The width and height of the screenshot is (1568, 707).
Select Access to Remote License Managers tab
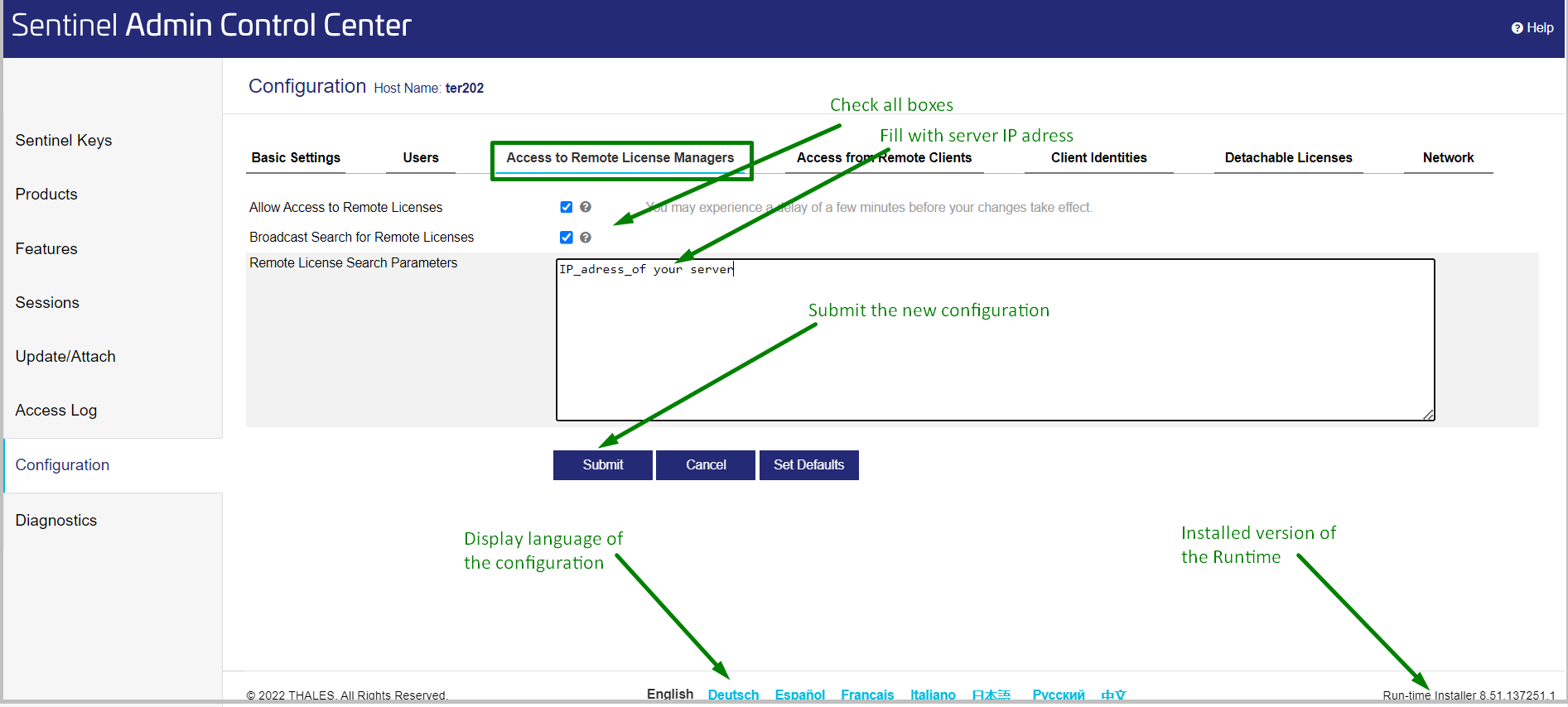pos(620,157)
